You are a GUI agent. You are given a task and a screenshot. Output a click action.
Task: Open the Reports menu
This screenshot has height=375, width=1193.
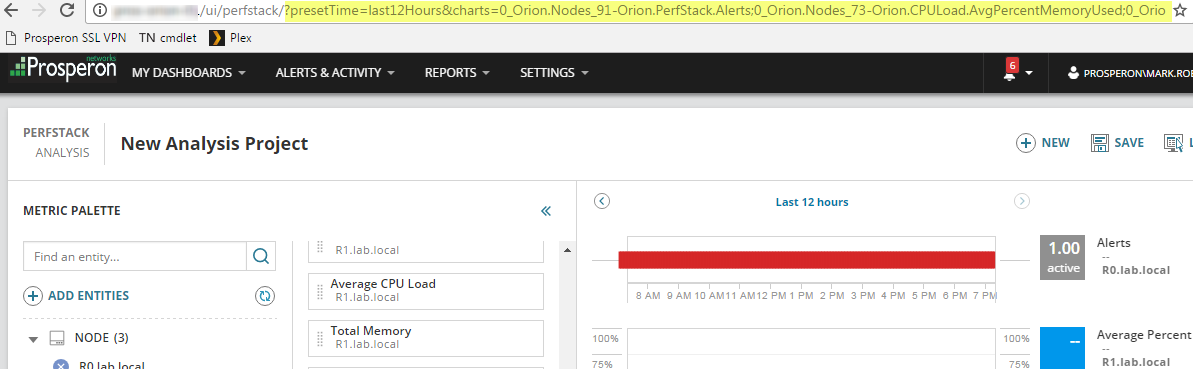click(457, 73)
